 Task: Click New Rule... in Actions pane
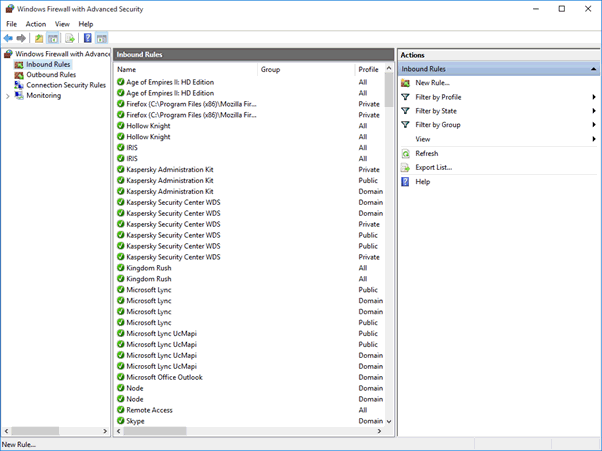pyautogui.click(x=432, y=83)
